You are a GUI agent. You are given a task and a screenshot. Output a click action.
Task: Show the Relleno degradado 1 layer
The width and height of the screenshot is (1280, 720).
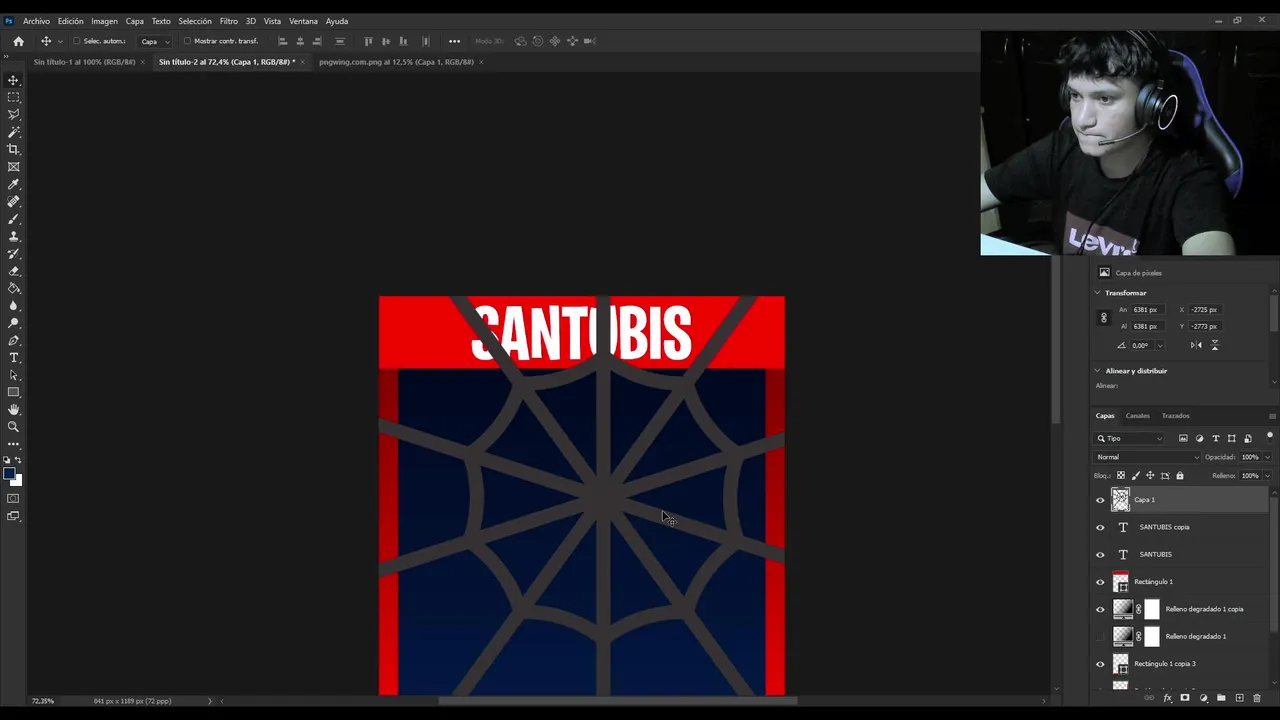pos(1100,636)
